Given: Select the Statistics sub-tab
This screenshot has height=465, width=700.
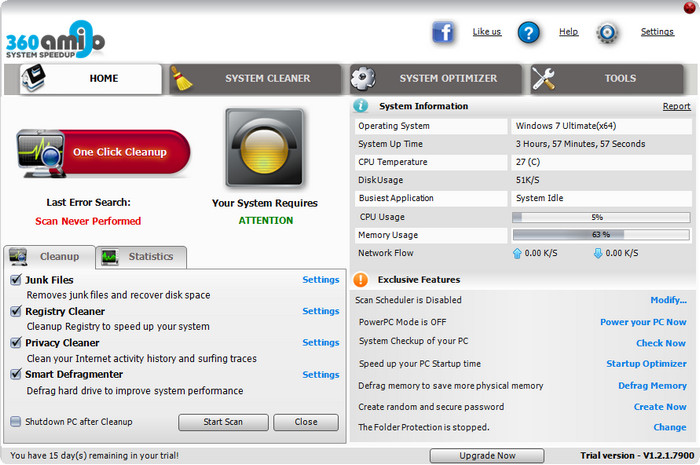Looking at the screenshot, I should [141, 257].
